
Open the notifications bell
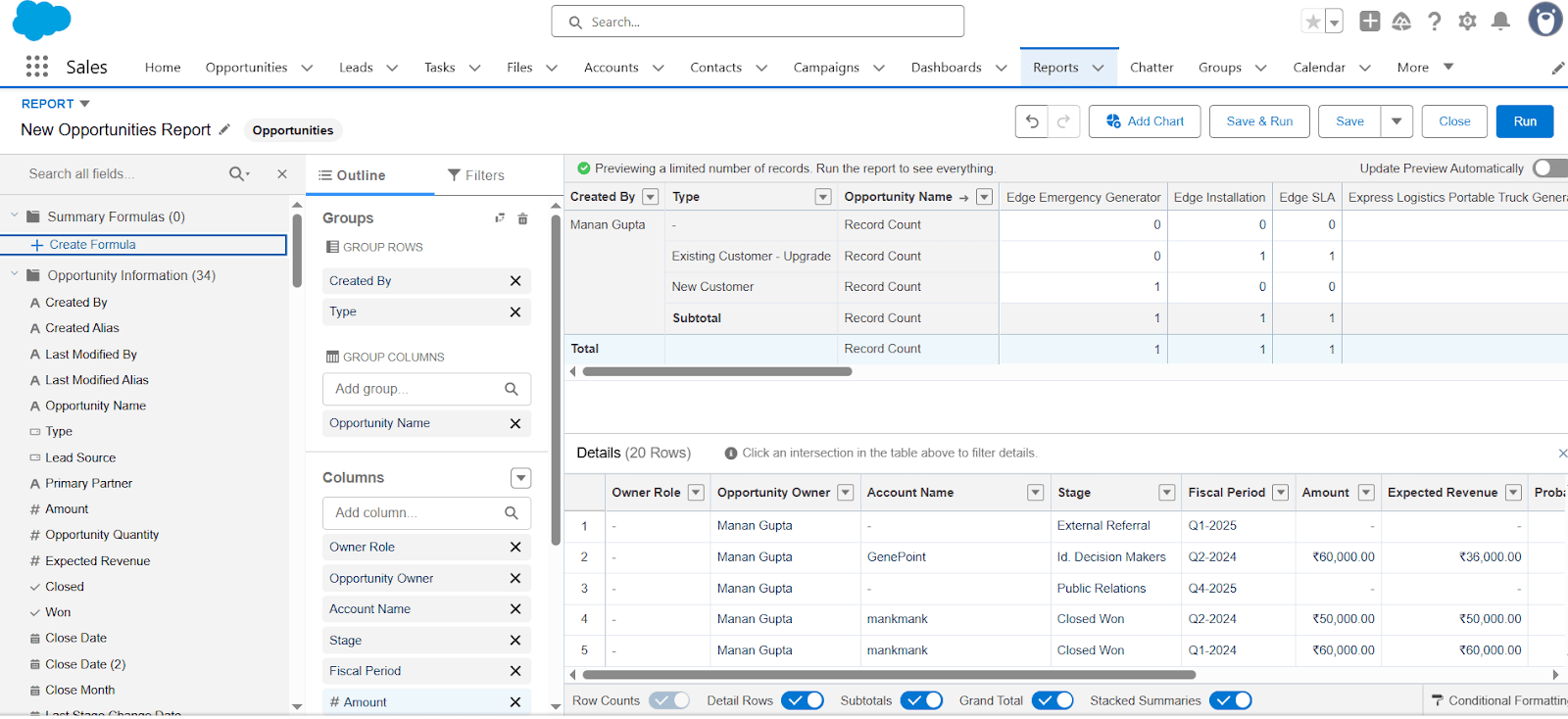(1500, 22)
